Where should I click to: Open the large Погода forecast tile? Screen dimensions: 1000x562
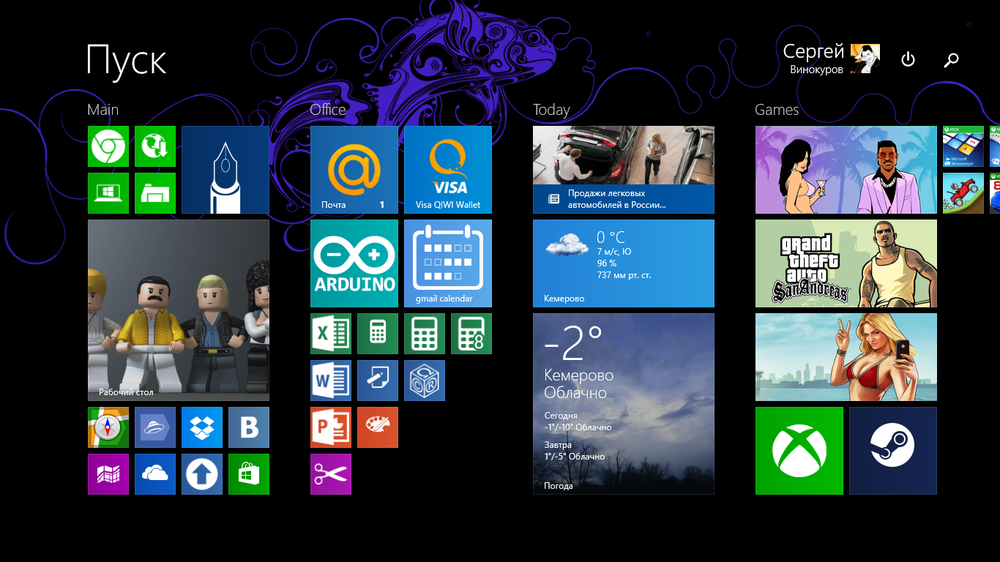624,404
